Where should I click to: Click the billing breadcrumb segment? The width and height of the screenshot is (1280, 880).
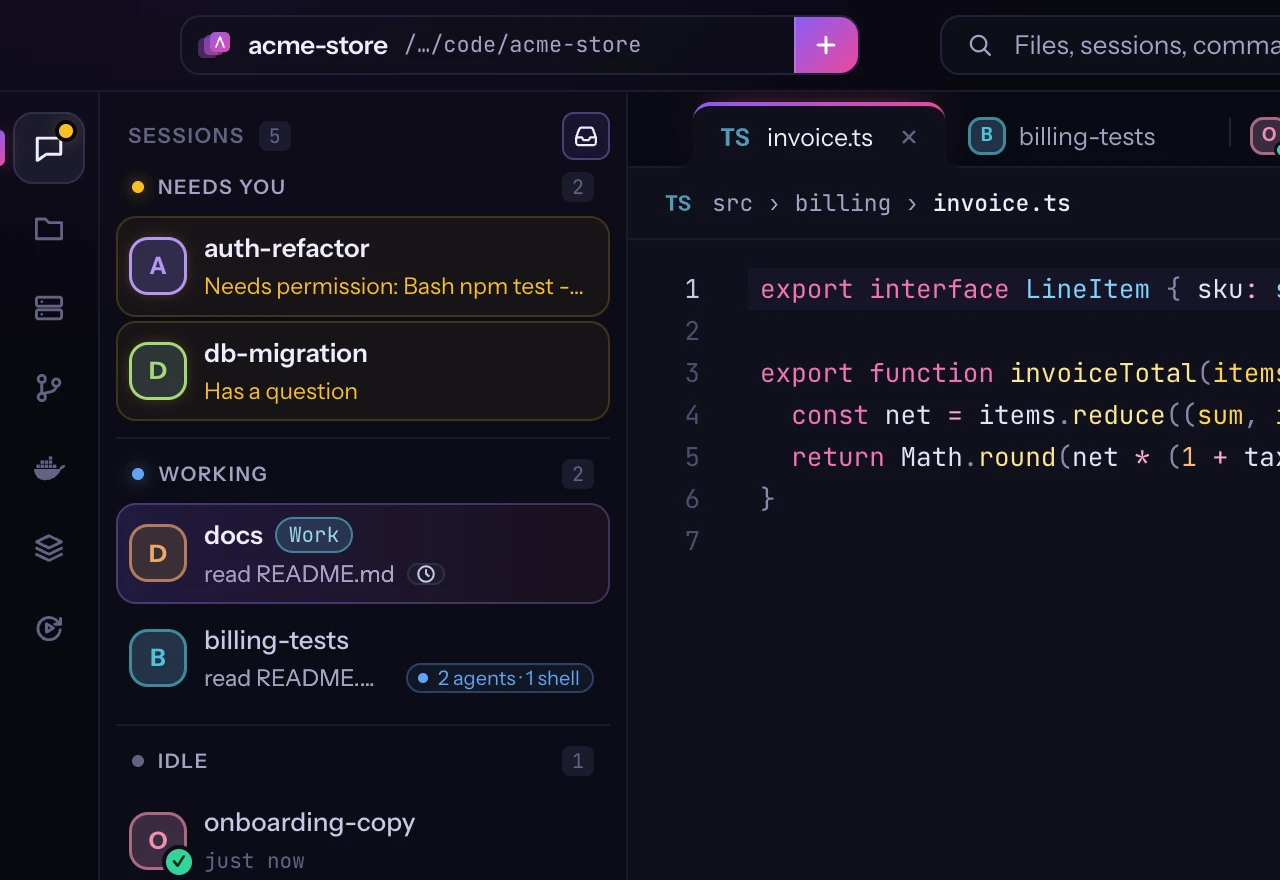(x=842, y=203)
